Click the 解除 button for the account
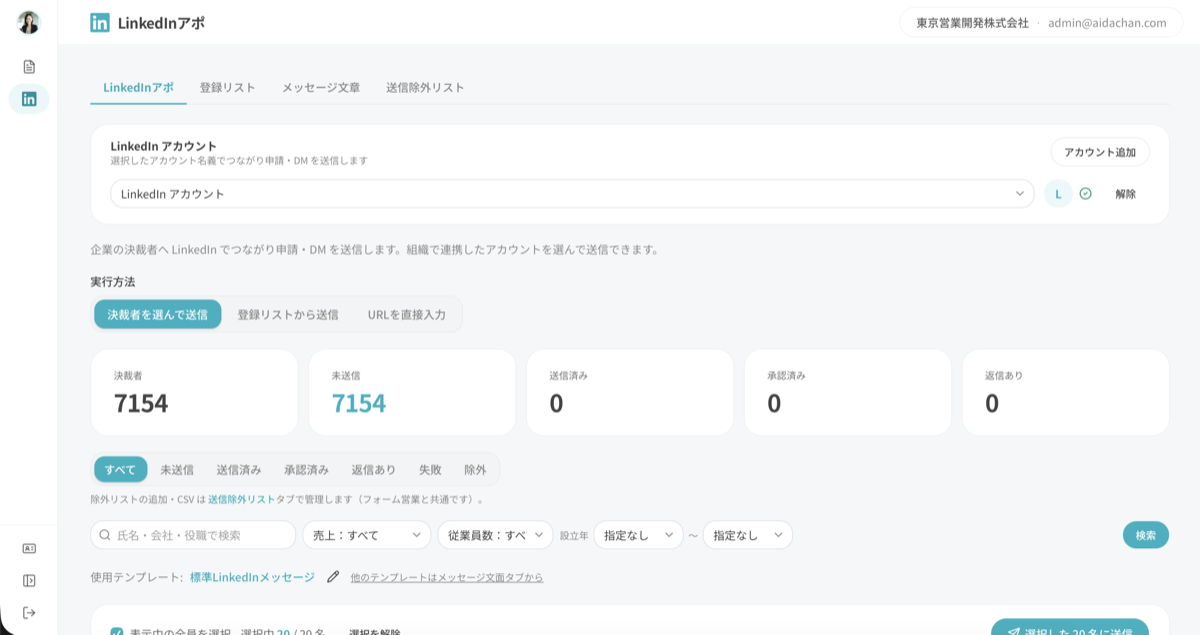Image resolution: width=1200 pixels, height=635 pixels. tap(1126, 194)
